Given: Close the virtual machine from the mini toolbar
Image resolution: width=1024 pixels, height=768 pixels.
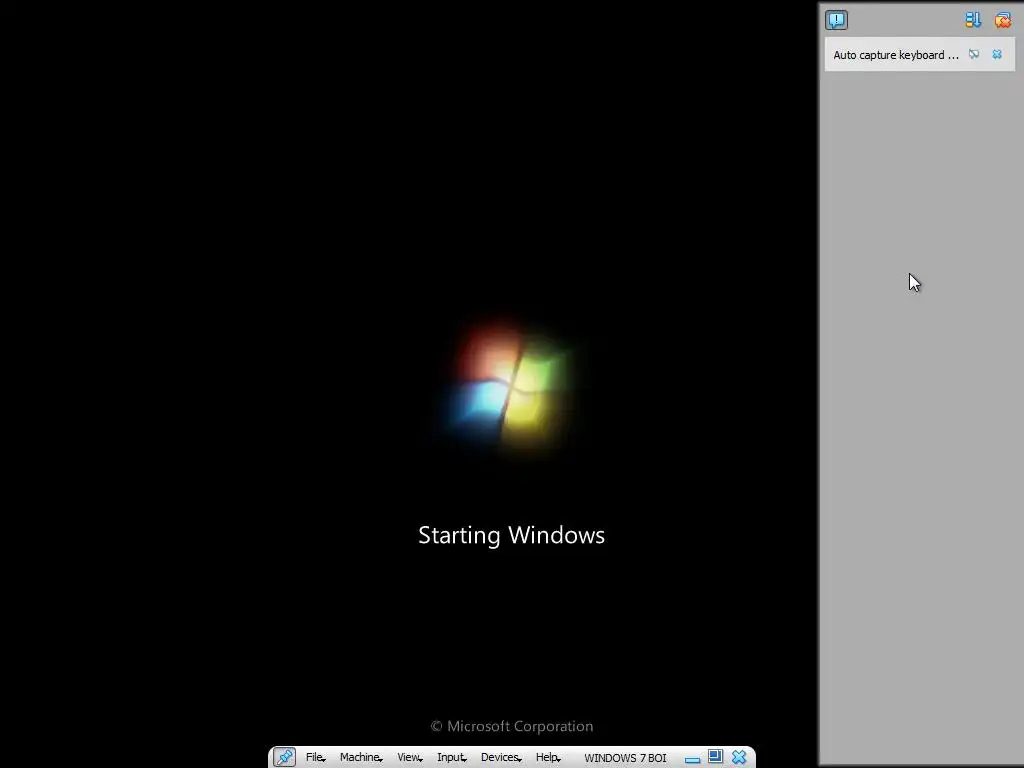Looking at the screenshot, I should pyautogui.click(x=739, y=757).
